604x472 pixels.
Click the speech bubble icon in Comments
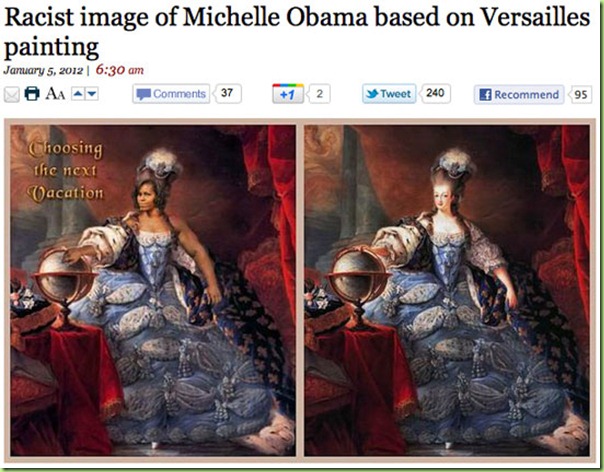coord(144,94)
